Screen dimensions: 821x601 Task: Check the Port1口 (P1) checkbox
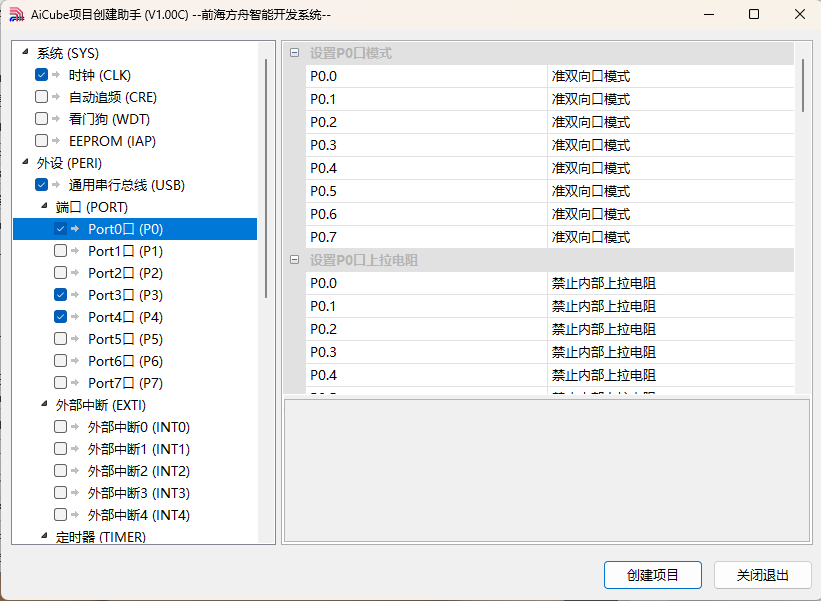point(60,251)
